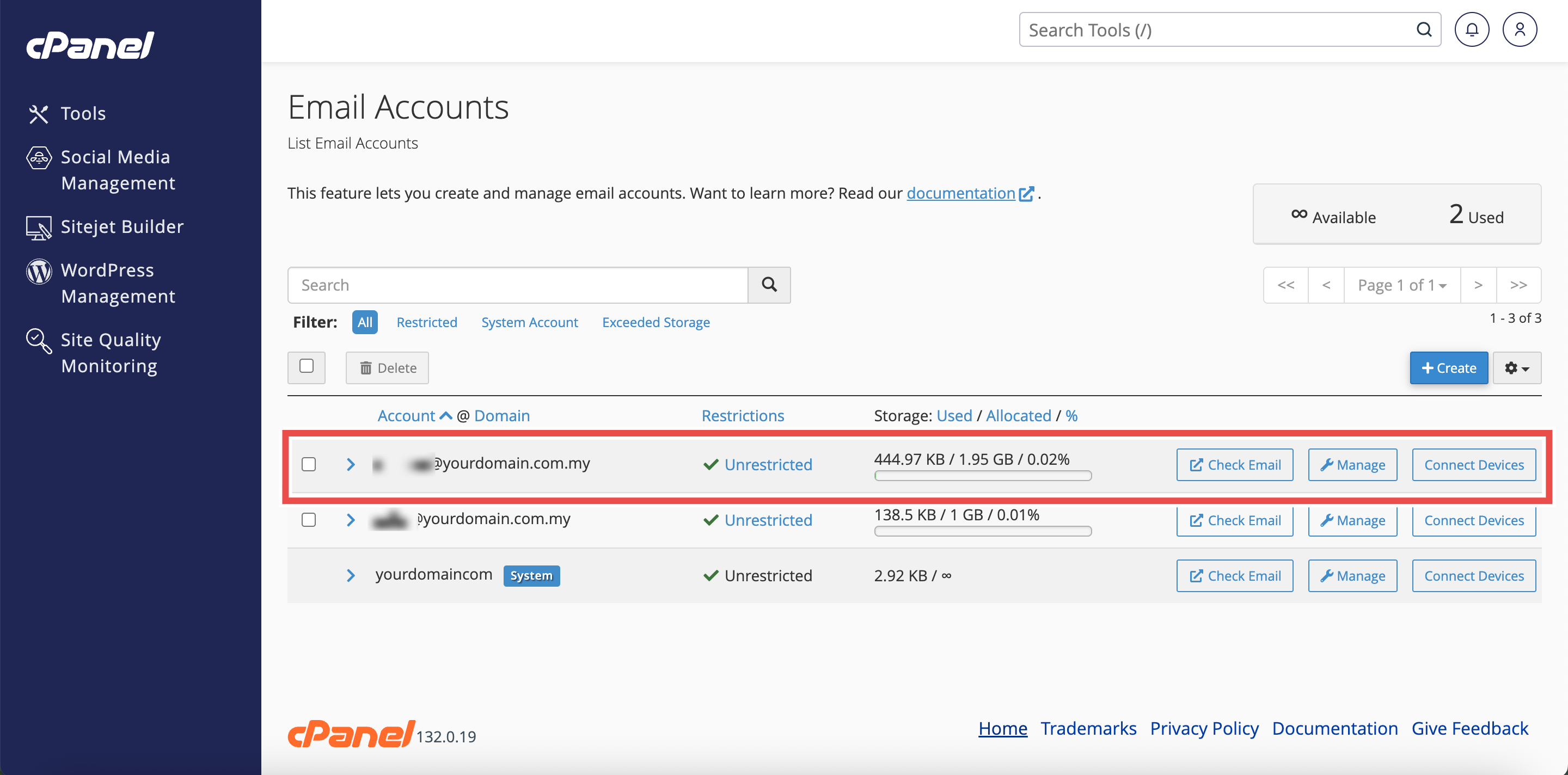Open Sitejet Builder in sidebar

pos(122,226)
